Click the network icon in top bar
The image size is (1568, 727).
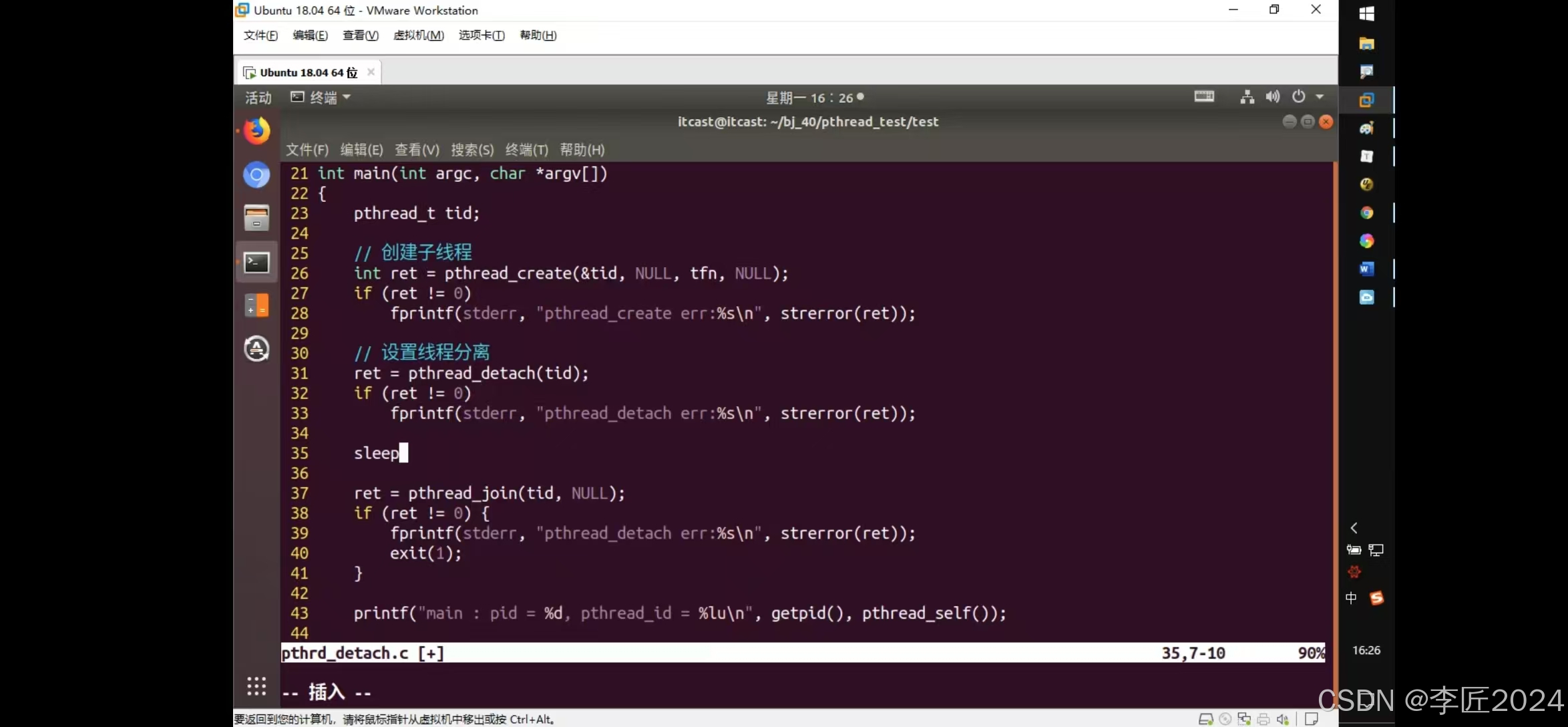coord(1247,97)
